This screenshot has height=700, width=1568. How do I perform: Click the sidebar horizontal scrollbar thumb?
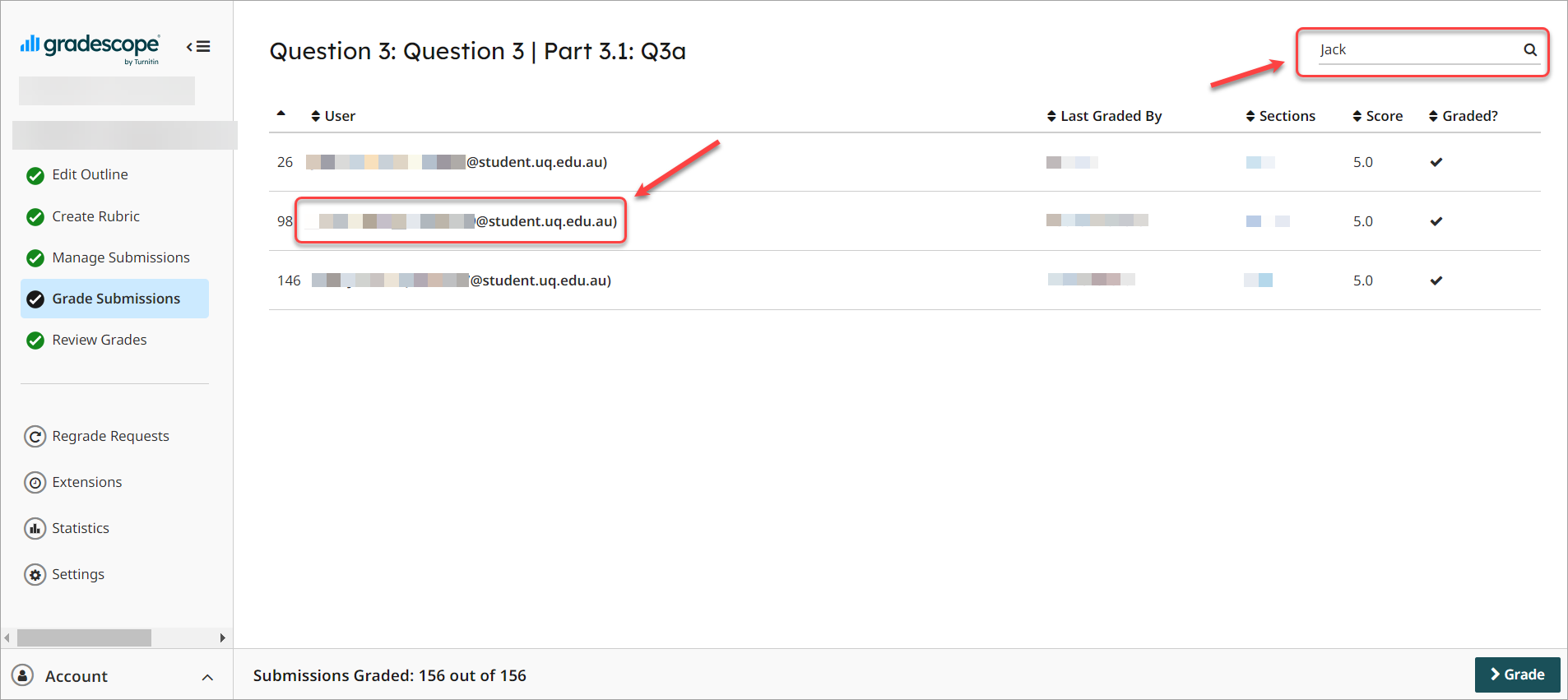click(84, 637)
